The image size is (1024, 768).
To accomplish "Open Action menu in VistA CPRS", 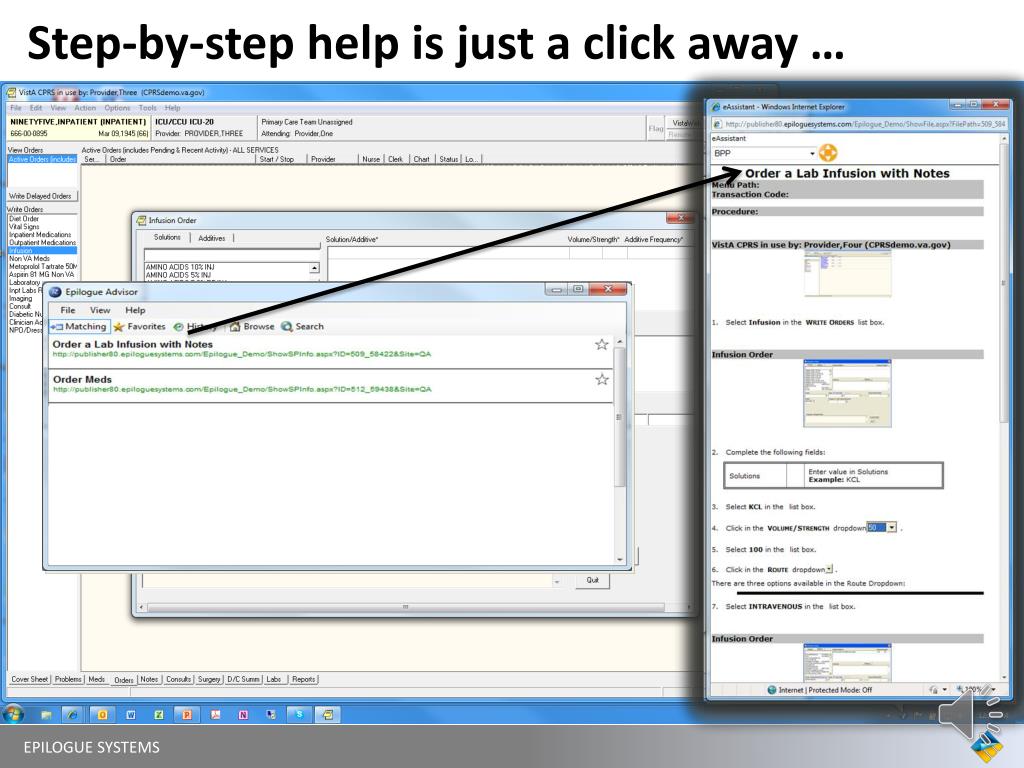I will [85, 108].
